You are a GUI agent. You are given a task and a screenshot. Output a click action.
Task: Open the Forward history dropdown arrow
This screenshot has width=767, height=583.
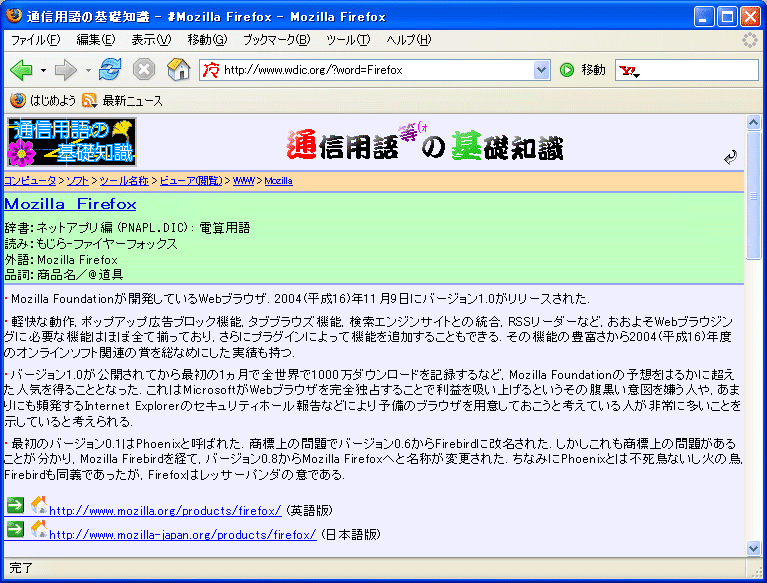click(x=88, y=70)
